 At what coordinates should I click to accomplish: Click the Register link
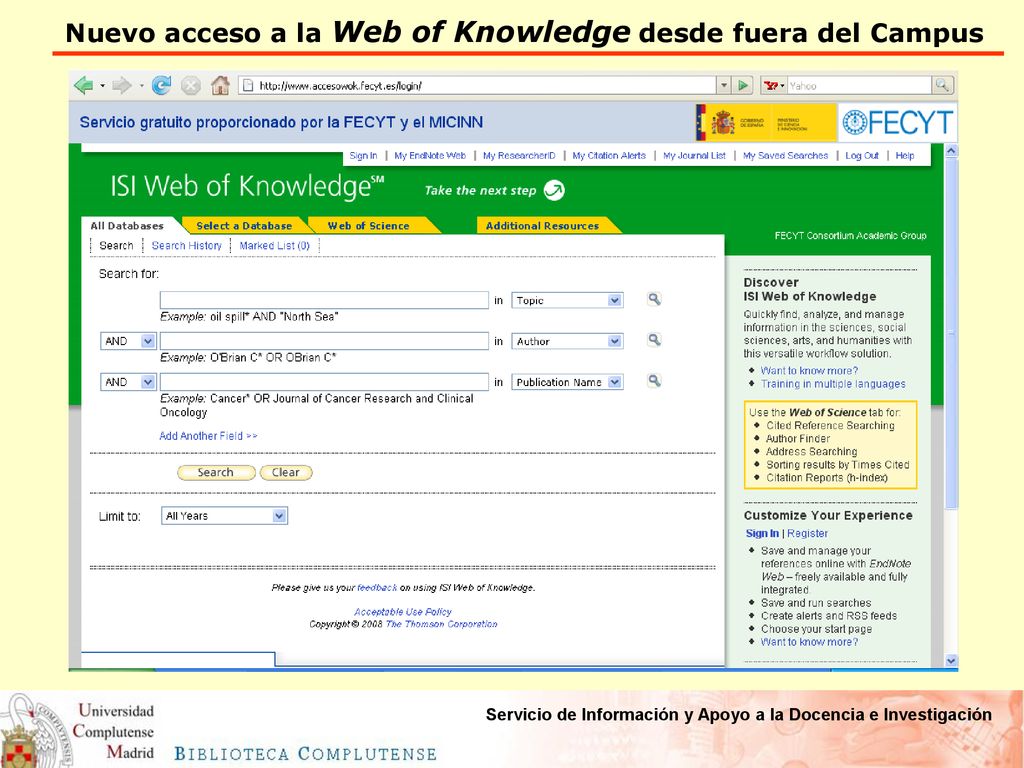[x=807, y=534]
